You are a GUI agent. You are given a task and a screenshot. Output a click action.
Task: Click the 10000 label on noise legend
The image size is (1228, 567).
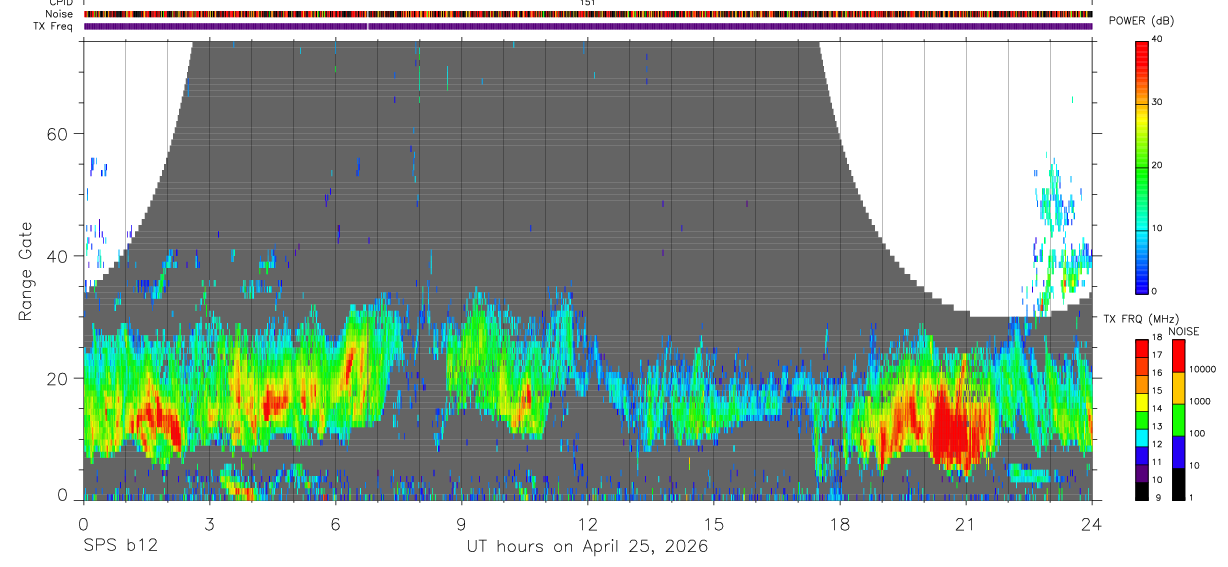[1201, 370]
